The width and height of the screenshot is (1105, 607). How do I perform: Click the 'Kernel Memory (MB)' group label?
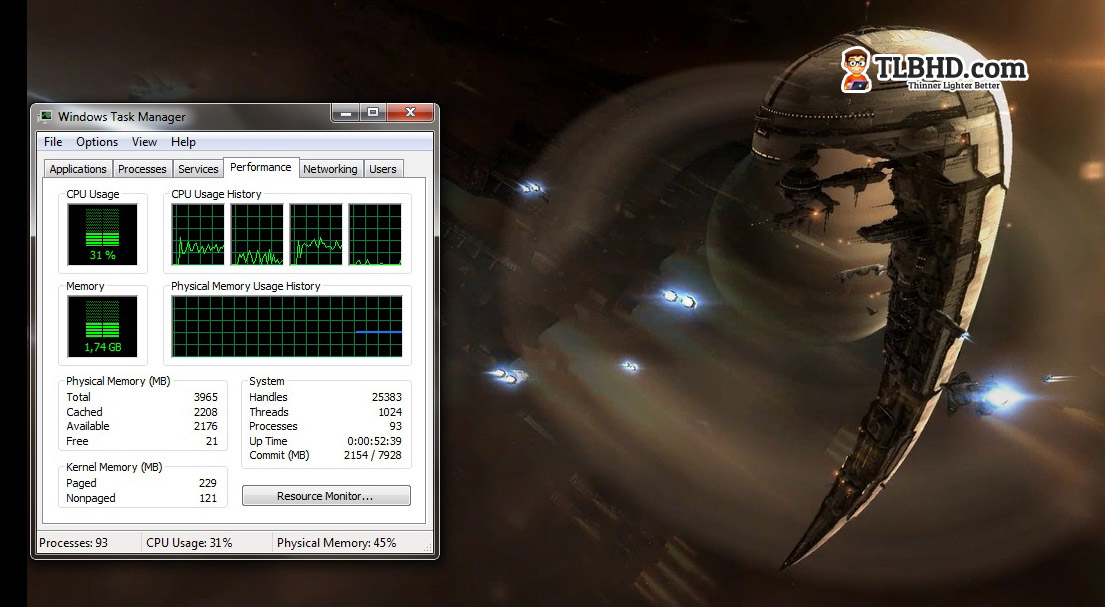point(114,467)
